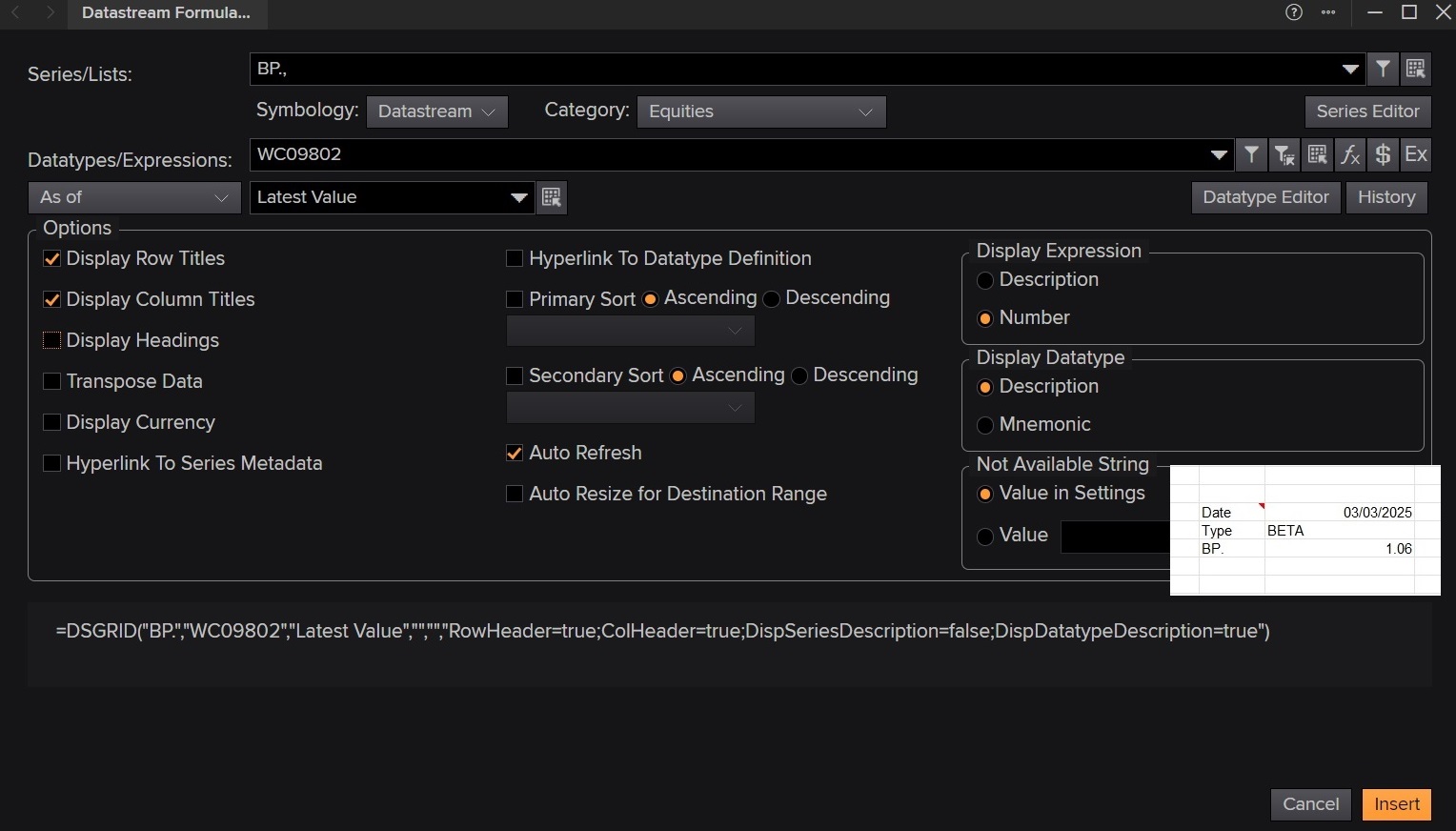
Task: Expand the Category Equities dropdown
Action: pos(760,111)
